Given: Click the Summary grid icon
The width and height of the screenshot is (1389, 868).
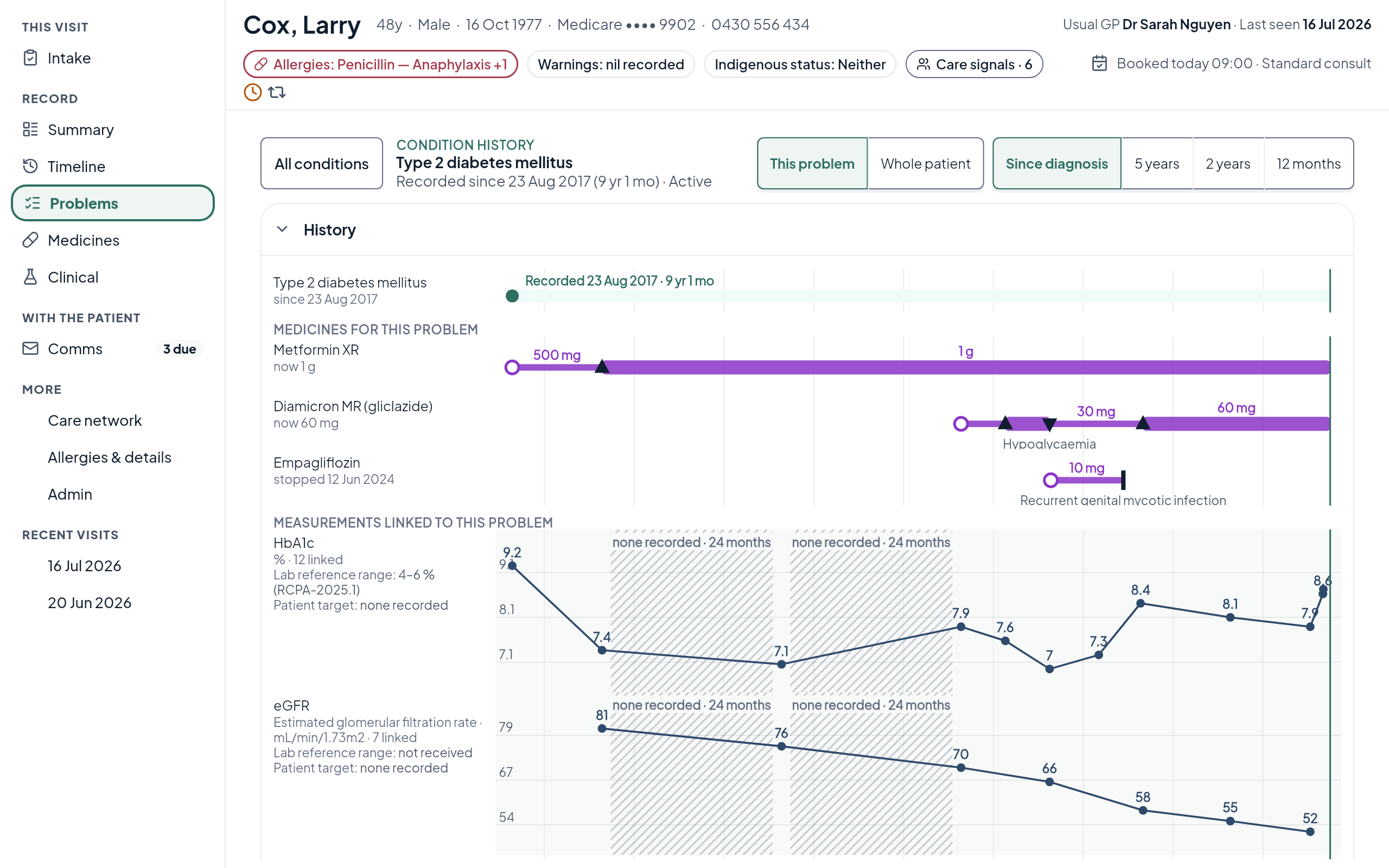Looking at the screenshot, I should click(30, 129).
